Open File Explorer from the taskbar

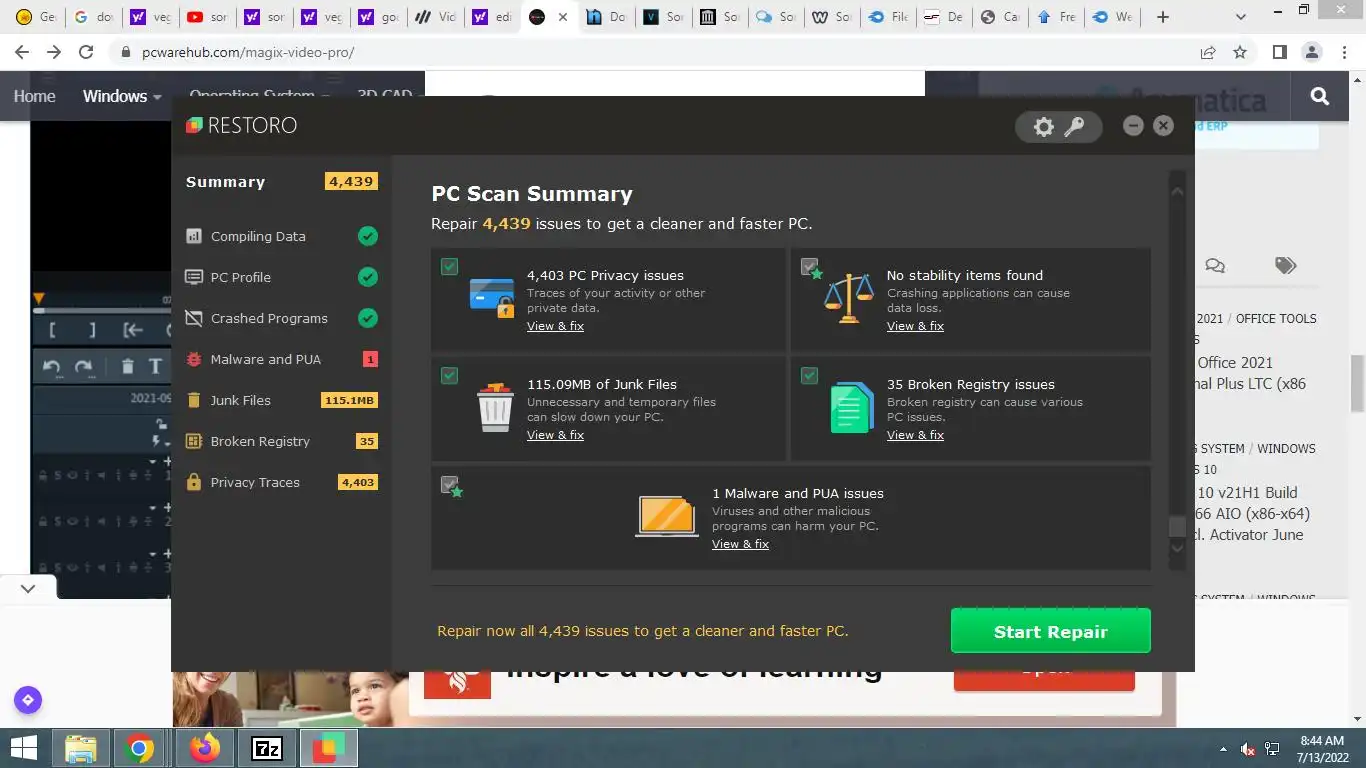(81, 748)
